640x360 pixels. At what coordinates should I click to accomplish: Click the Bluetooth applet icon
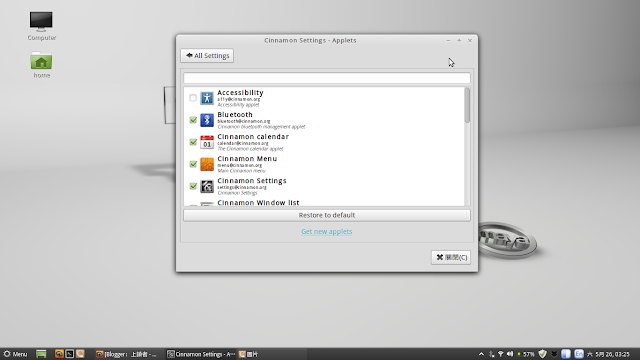pos(207,120)
